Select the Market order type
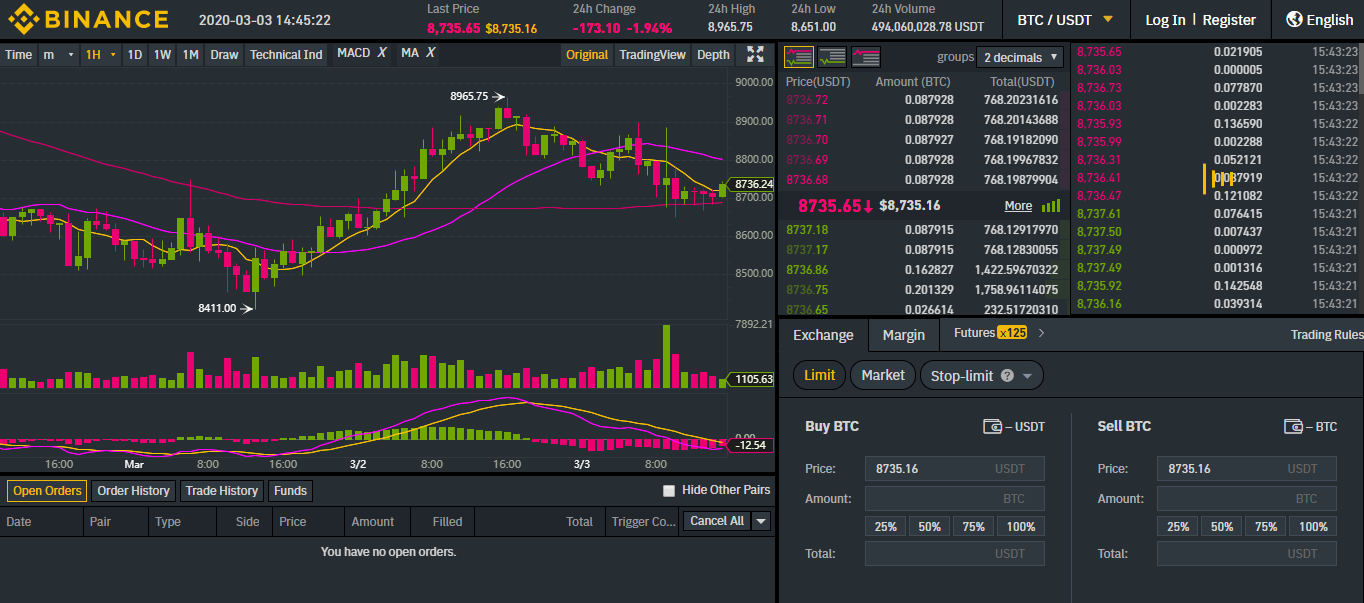The image size is (1364, 603). click(883, 375)
